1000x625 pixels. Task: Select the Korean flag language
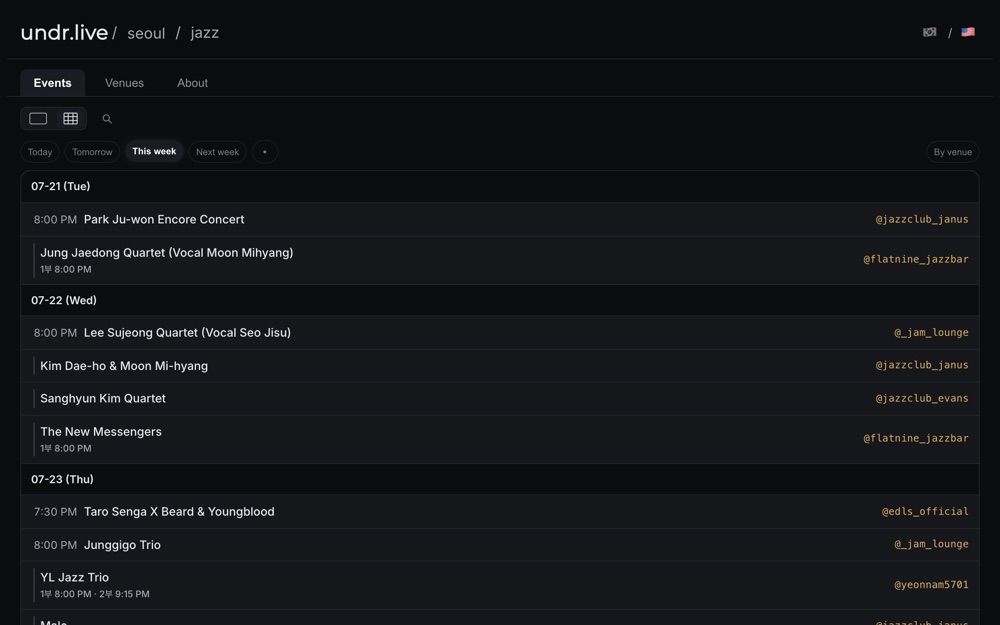pyautogui.click(x=929, y=32)
